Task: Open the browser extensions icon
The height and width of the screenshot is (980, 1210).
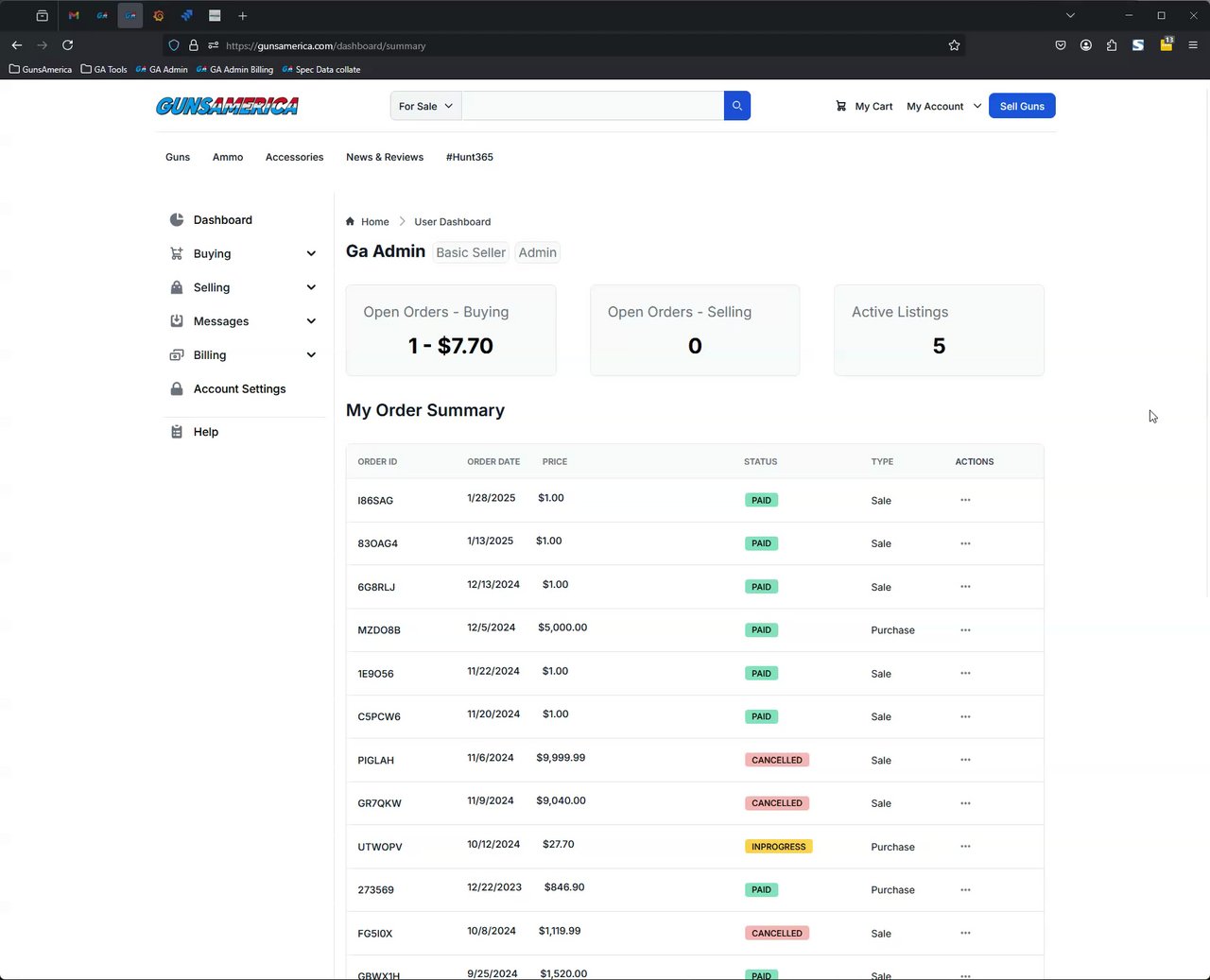Action: click(1112, 45)
